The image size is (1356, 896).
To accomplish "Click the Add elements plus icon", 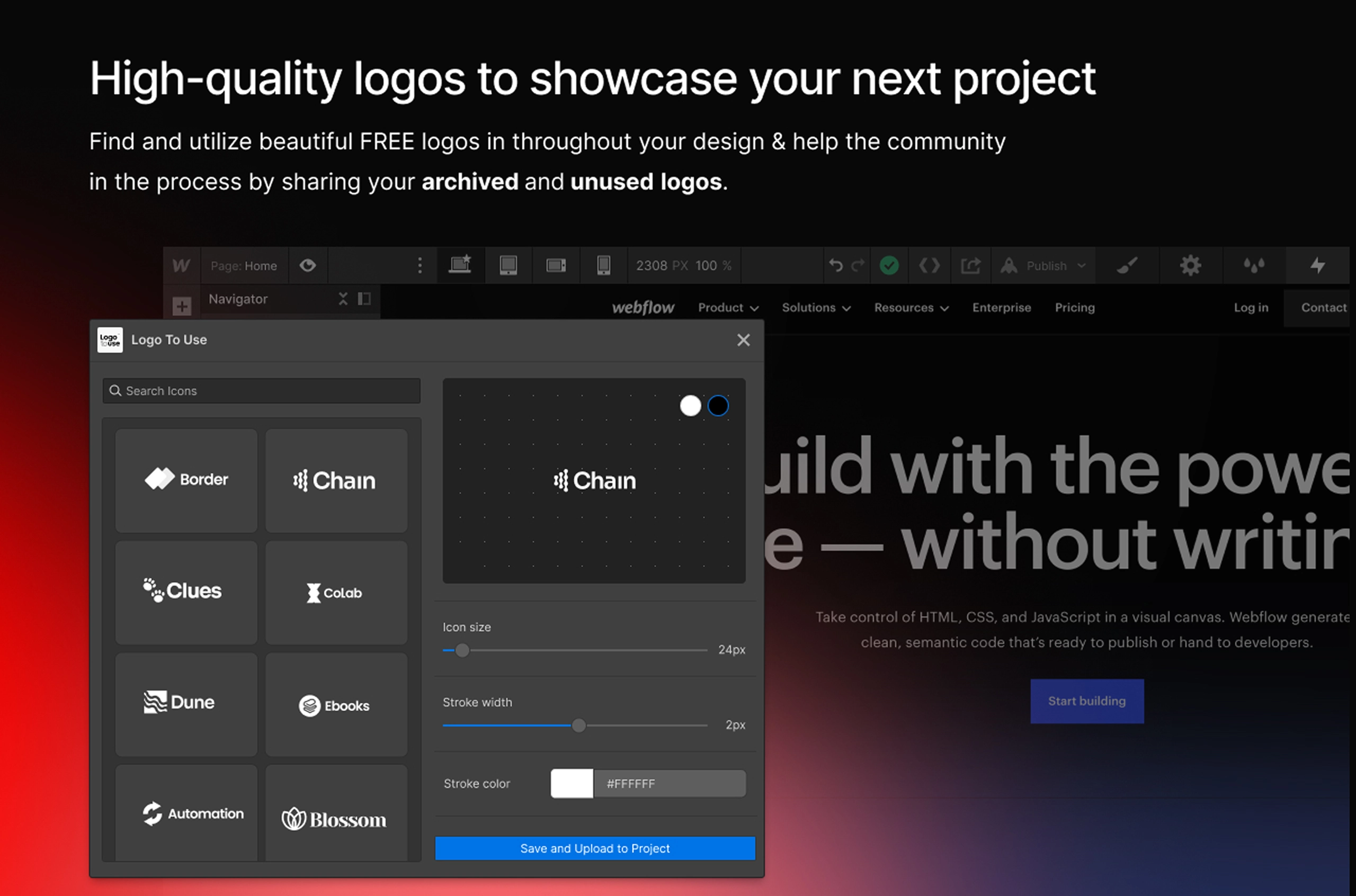I will click(182, 307).
